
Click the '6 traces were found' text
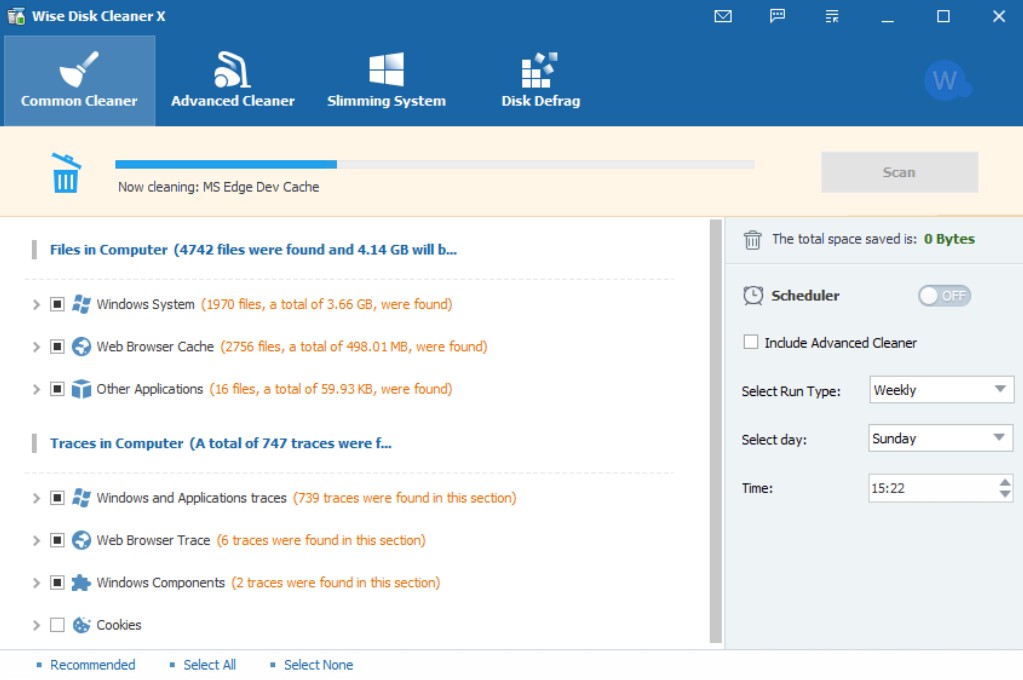[x=321, y=540]
